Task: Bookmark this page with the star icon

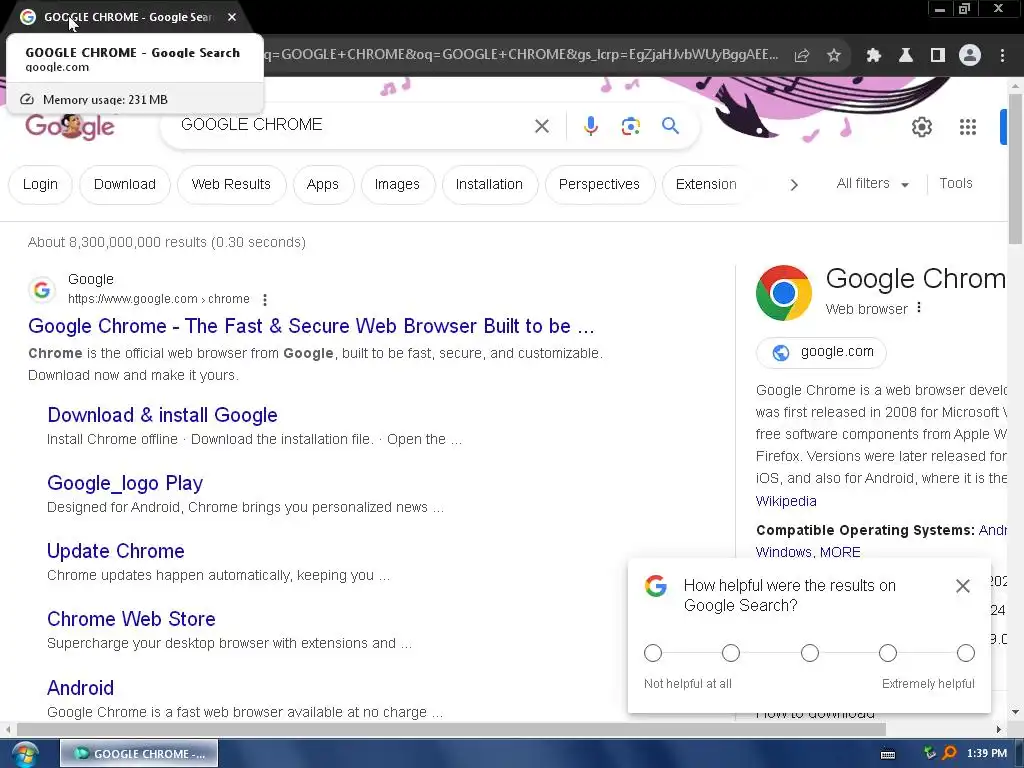Action: (833, 56)
